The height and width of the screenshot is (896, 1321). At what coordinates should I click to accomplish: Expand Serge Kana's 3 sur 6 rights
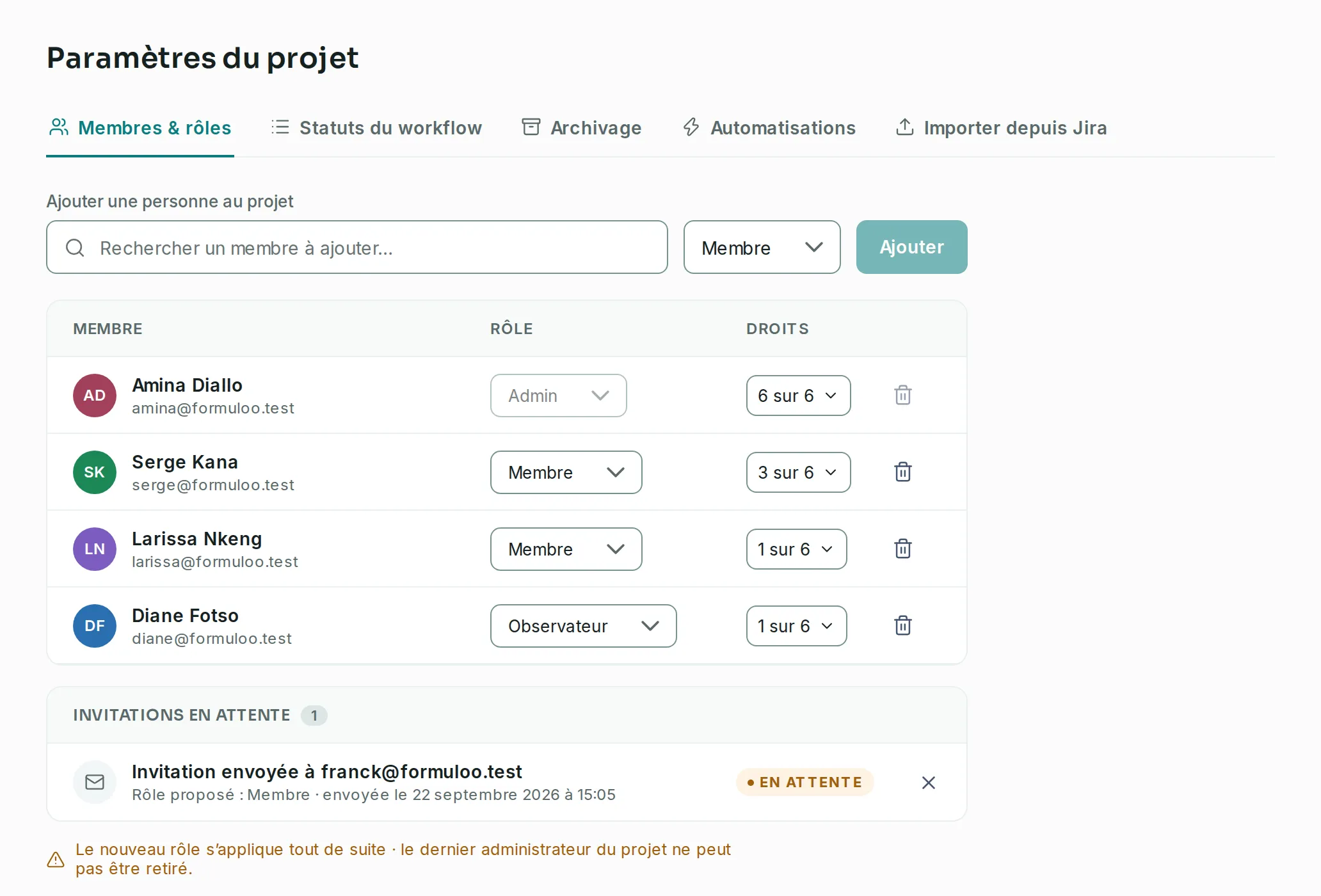(x=798, y=472)
